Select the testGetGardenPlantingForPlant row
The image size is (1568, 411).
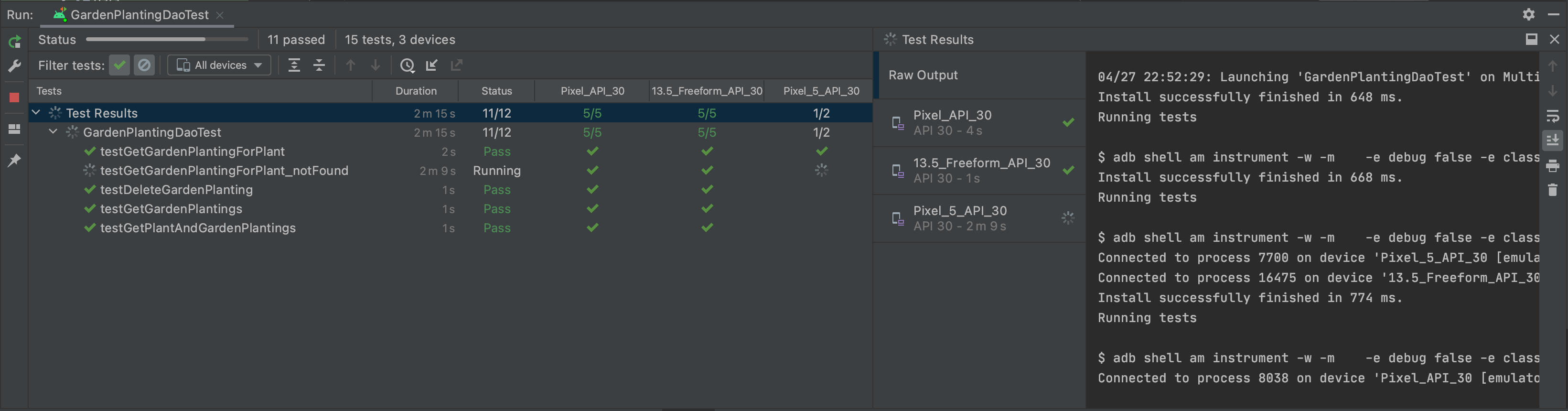coord(451,151)
